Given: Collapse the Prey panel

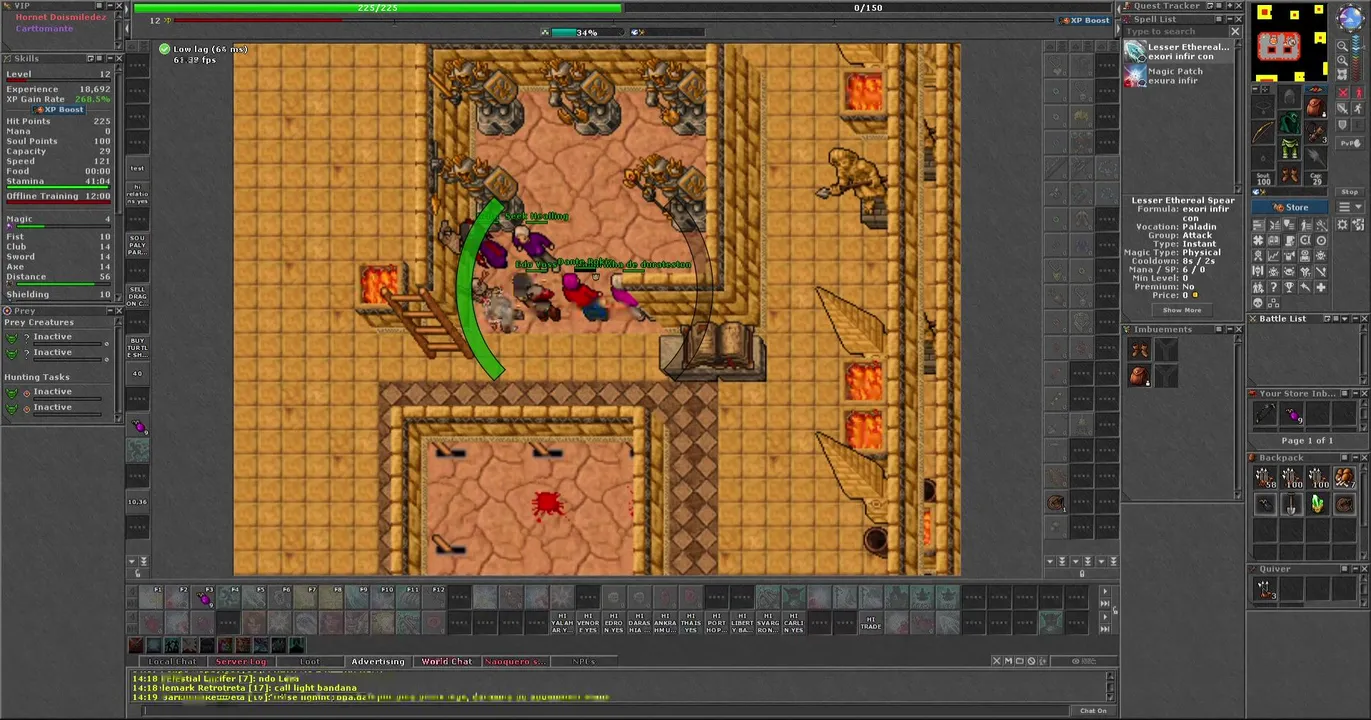Looking at the screenshot, I should (110, 311).
